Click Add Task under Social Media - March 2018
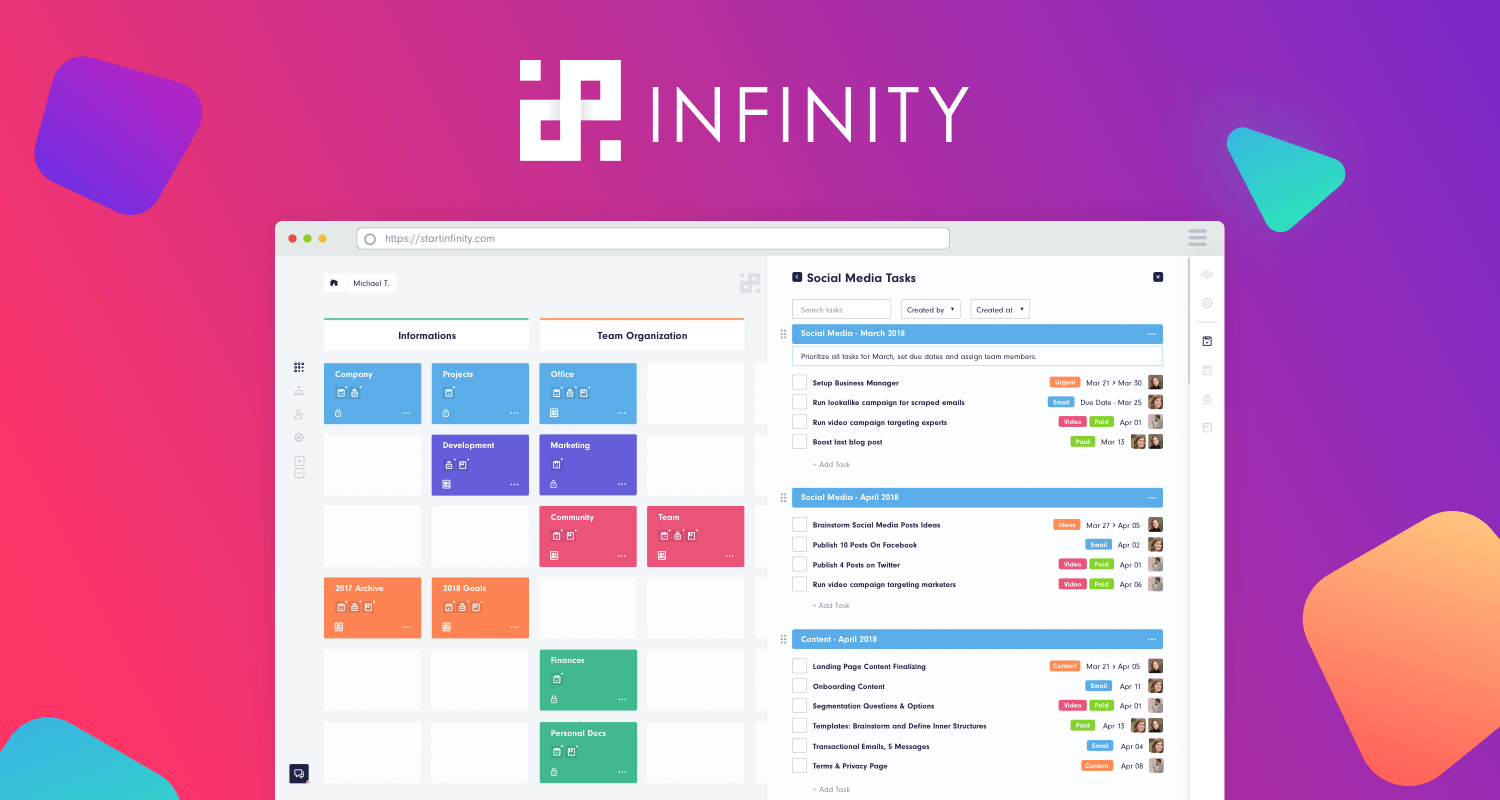 click(831, 464)
